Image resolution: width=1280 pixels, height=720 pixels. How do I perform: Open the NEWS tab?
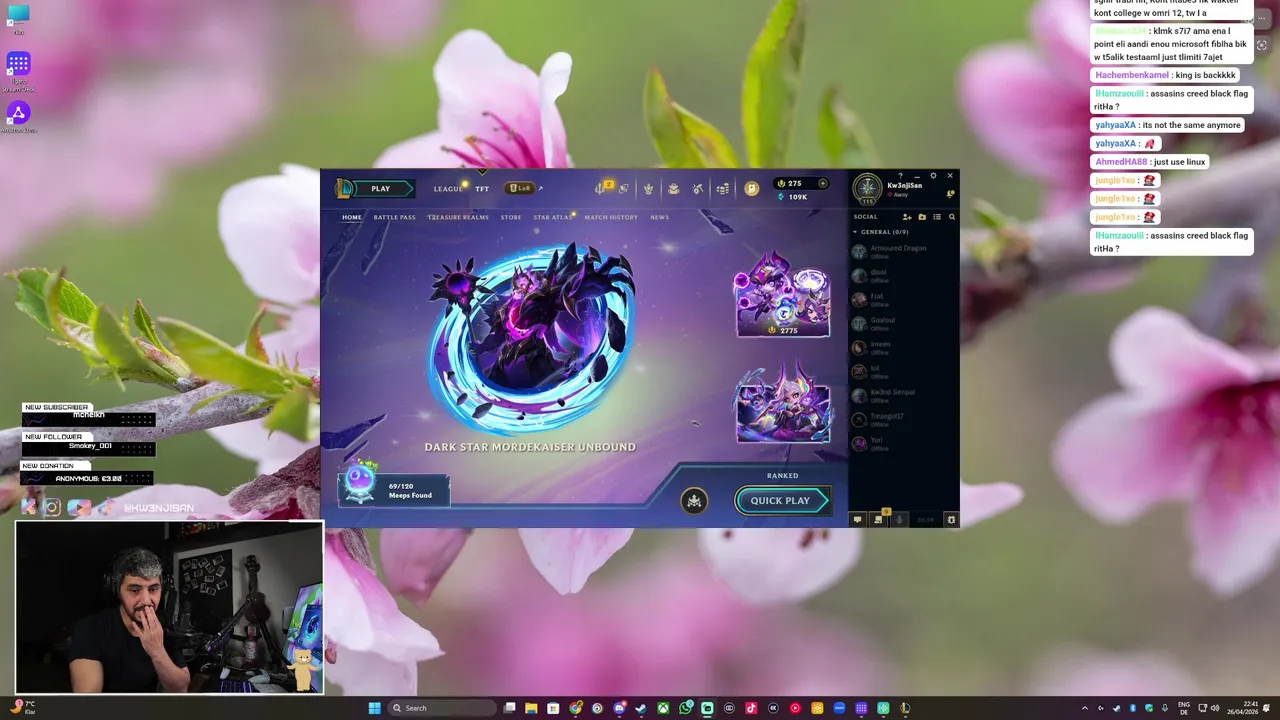pos(659,217)
